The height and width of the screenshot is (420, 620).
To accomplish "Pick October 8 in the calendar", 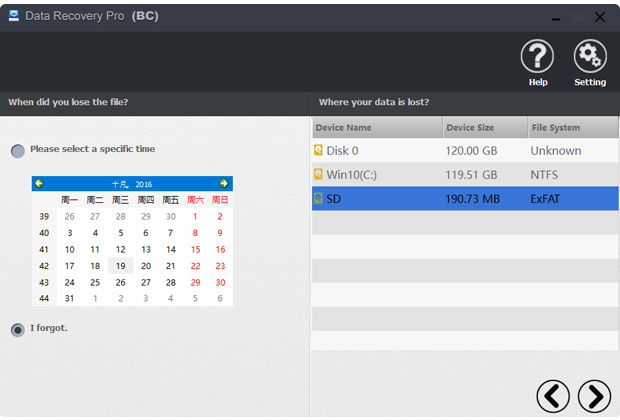I will click(x=195, y=233).
